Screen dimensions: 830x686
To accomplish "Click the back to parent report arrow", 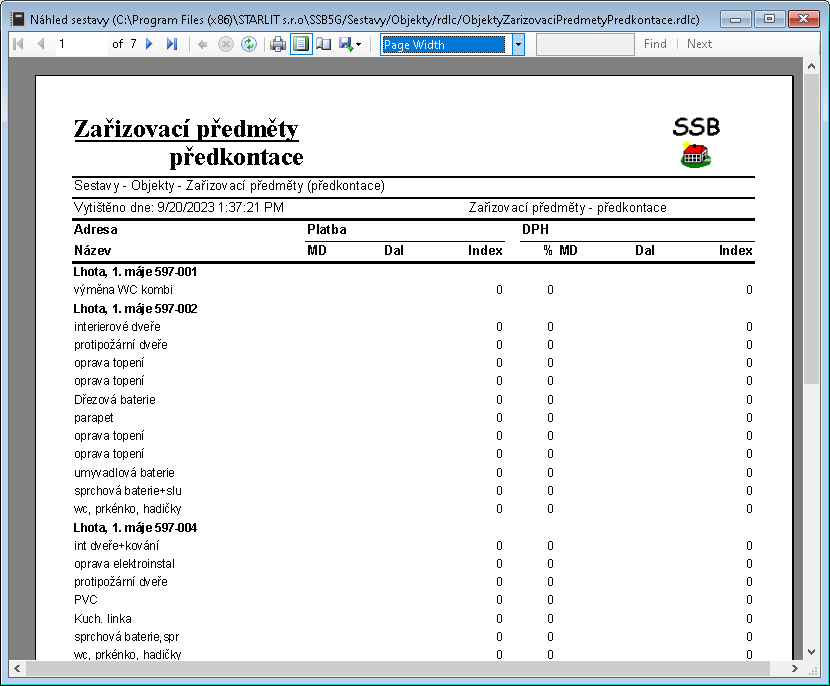I will pos(203,44).
